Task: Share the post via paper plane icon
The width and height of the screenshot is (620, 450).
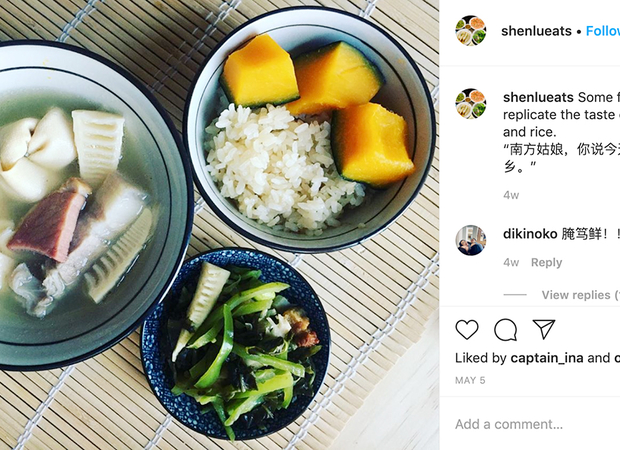Action: click(x=544, y=329)
